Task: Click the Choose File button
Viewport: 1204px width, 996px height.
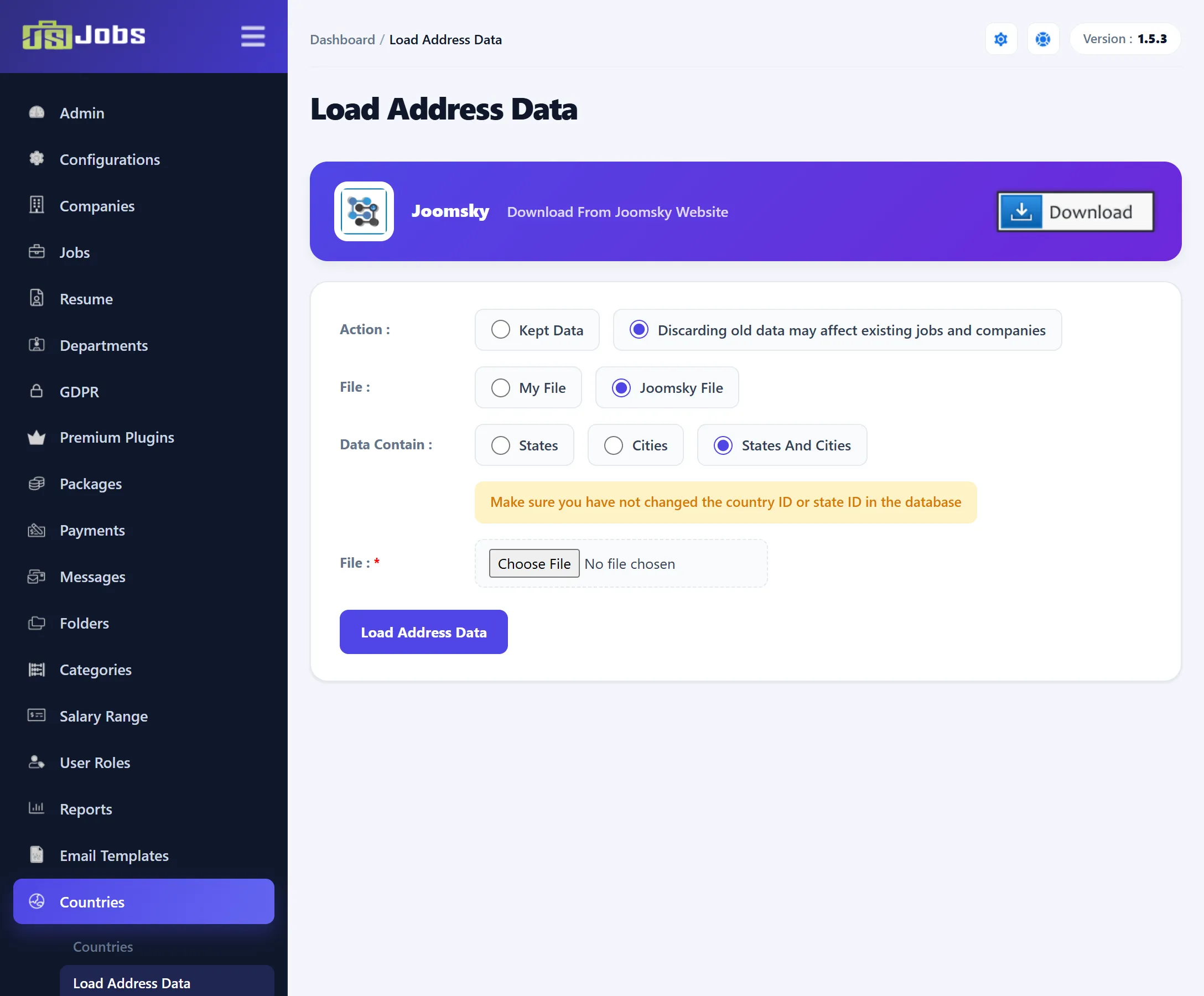Action: (534, 563)
